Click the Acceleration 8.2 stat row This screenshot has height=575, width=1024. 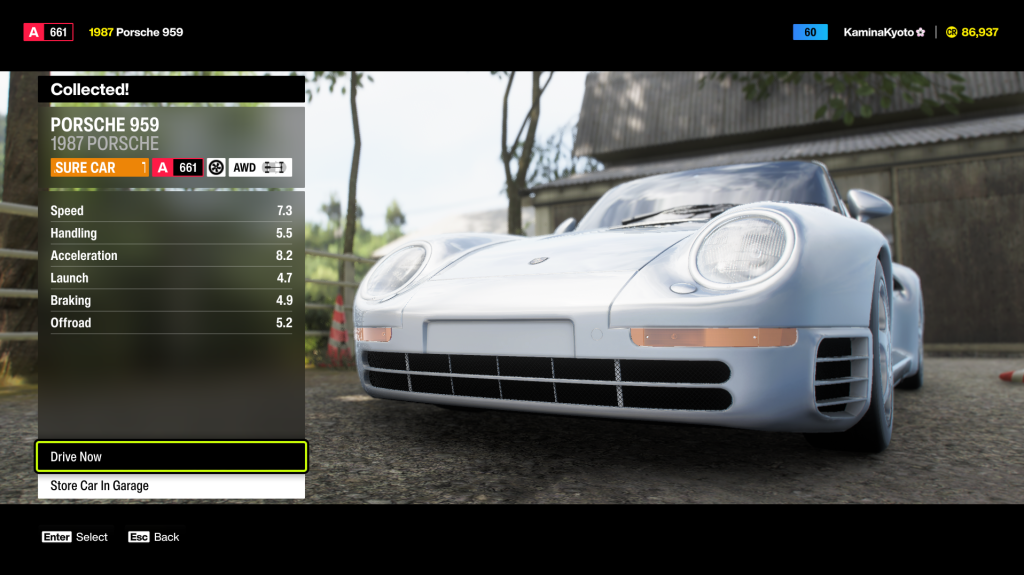coord(171,255)
